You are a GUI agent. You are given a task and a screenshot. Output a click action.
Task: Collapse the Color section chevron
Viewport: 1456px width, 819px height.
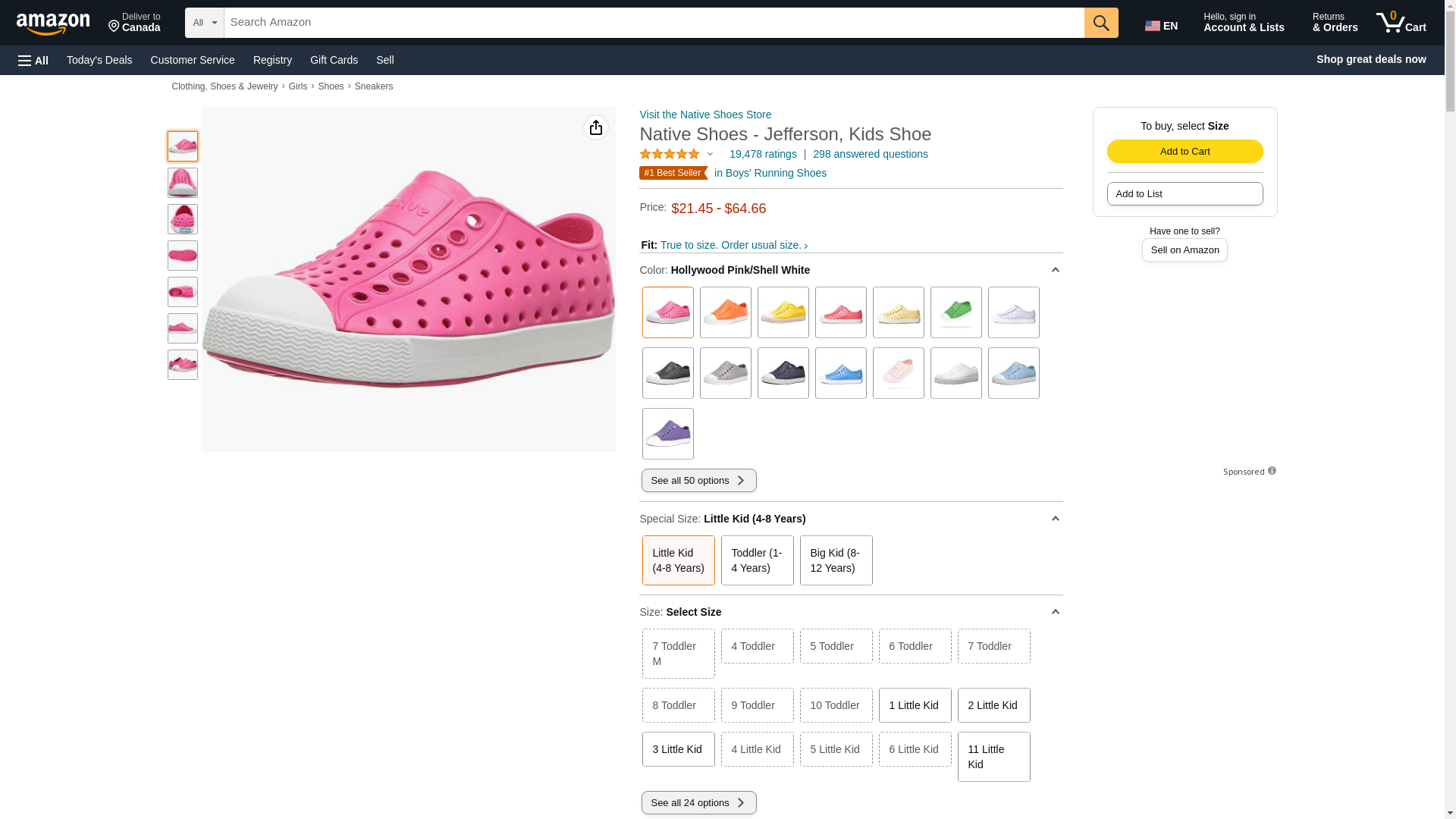(1055, 270)
